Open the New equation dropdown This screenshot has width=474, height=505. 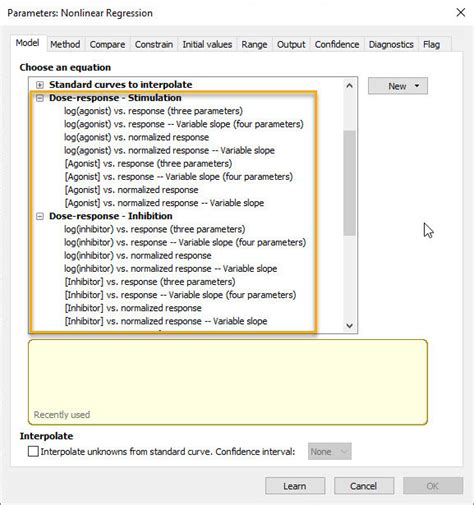point(398,86)
